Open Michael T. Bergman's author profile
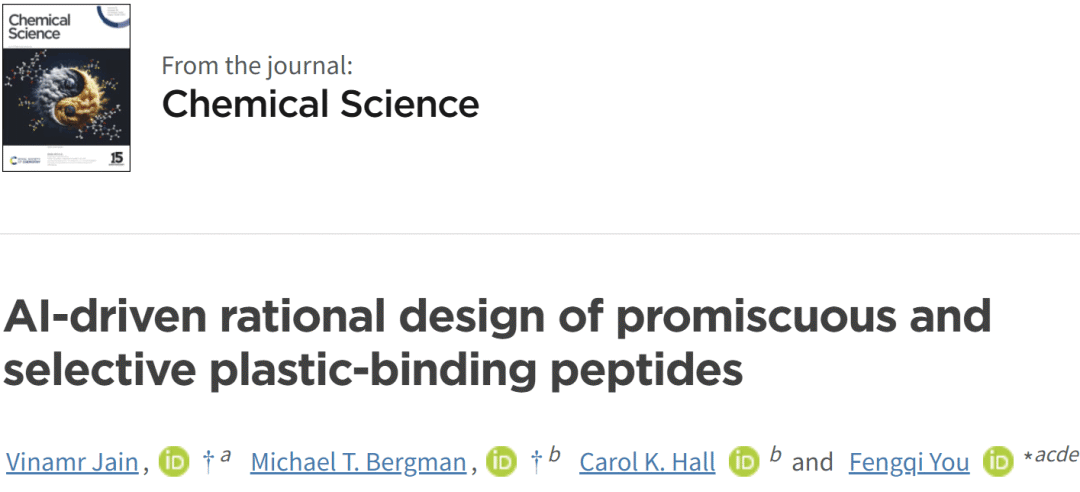The width and height of the screenshot is (1080, 492). tap(358, 462)
